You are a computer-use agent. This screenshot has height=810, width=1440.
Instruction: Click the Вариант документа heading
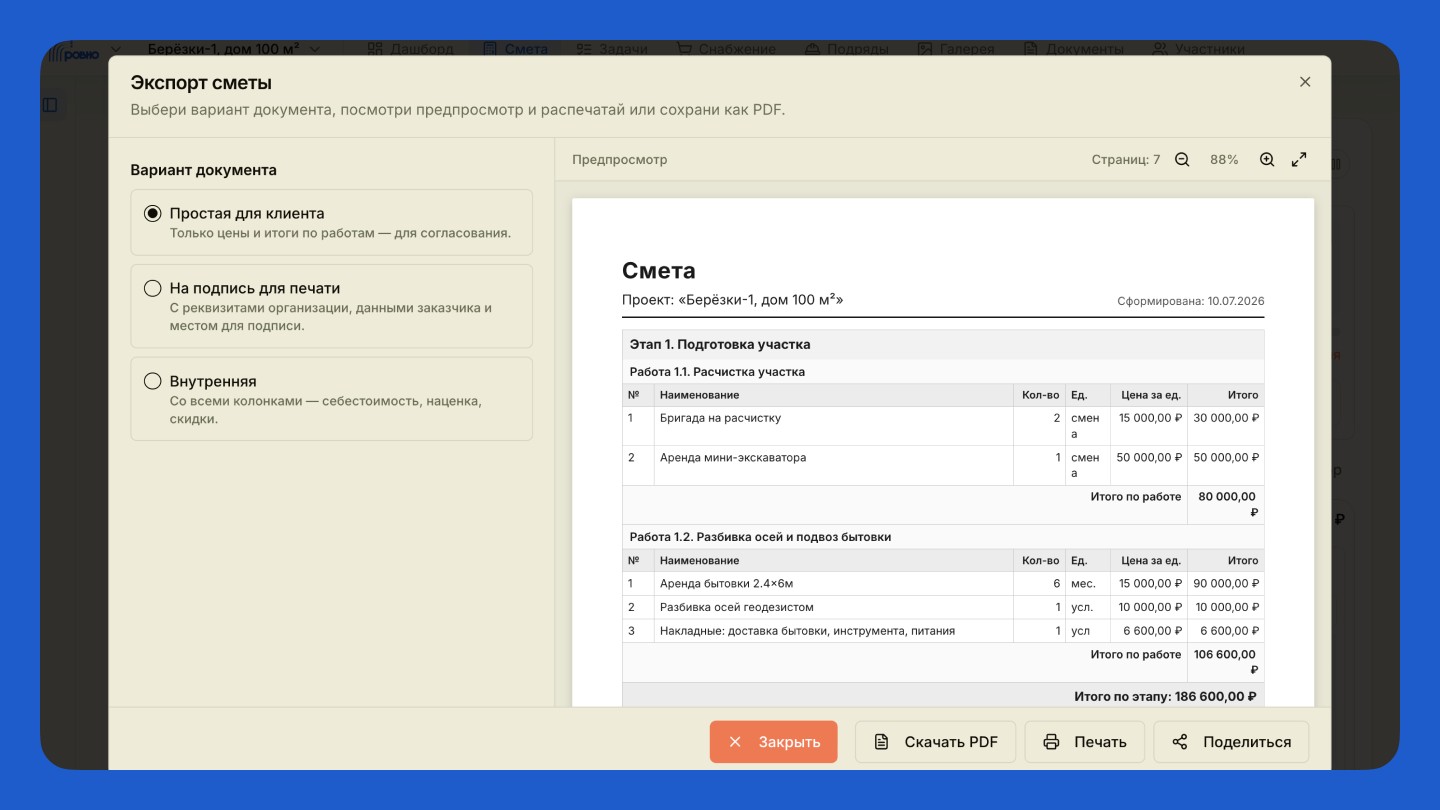click(x=203, y=170)
